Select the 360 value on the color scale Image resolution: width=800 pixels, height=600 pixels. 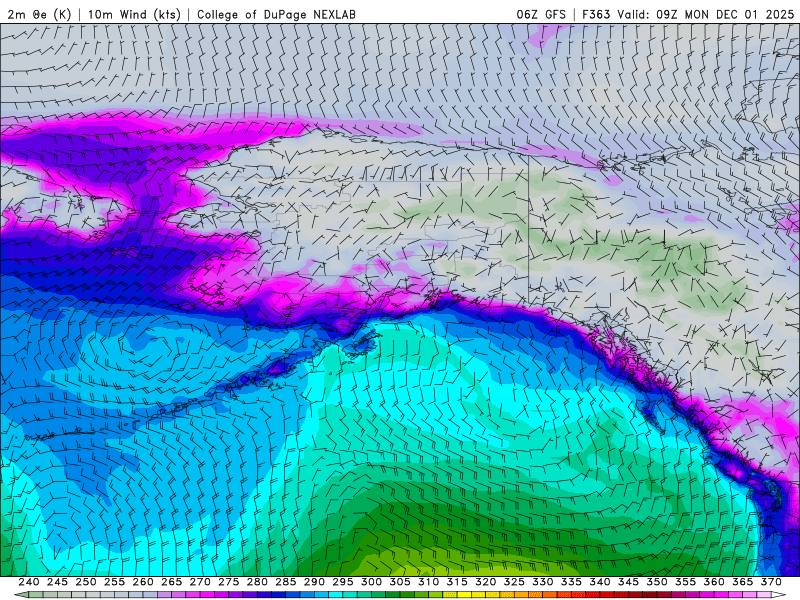[x=714, y=582]
